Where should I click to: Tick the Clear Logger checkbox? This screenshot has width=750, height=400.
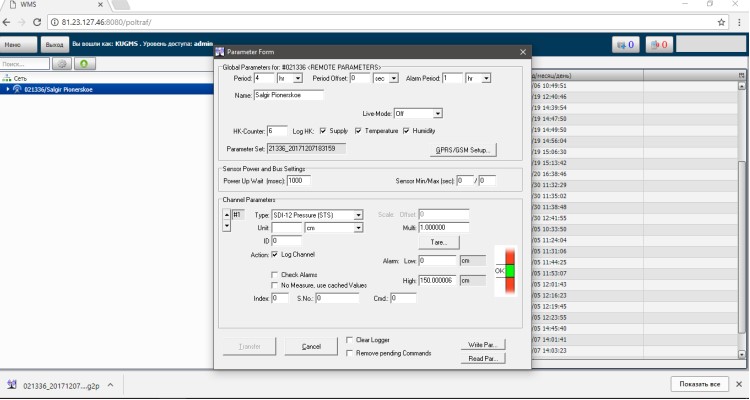tap(350, 340)
